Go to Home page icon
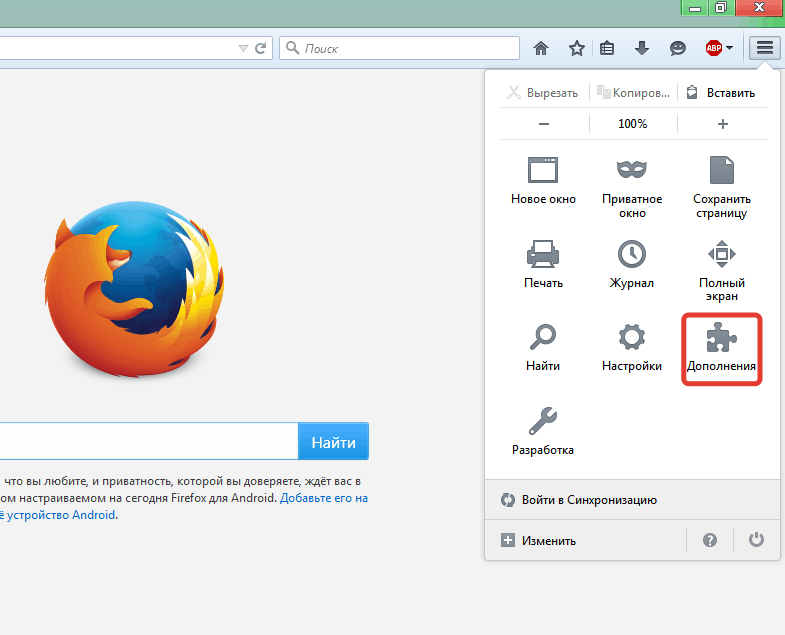The image size is (785, 635). point(541,48)
